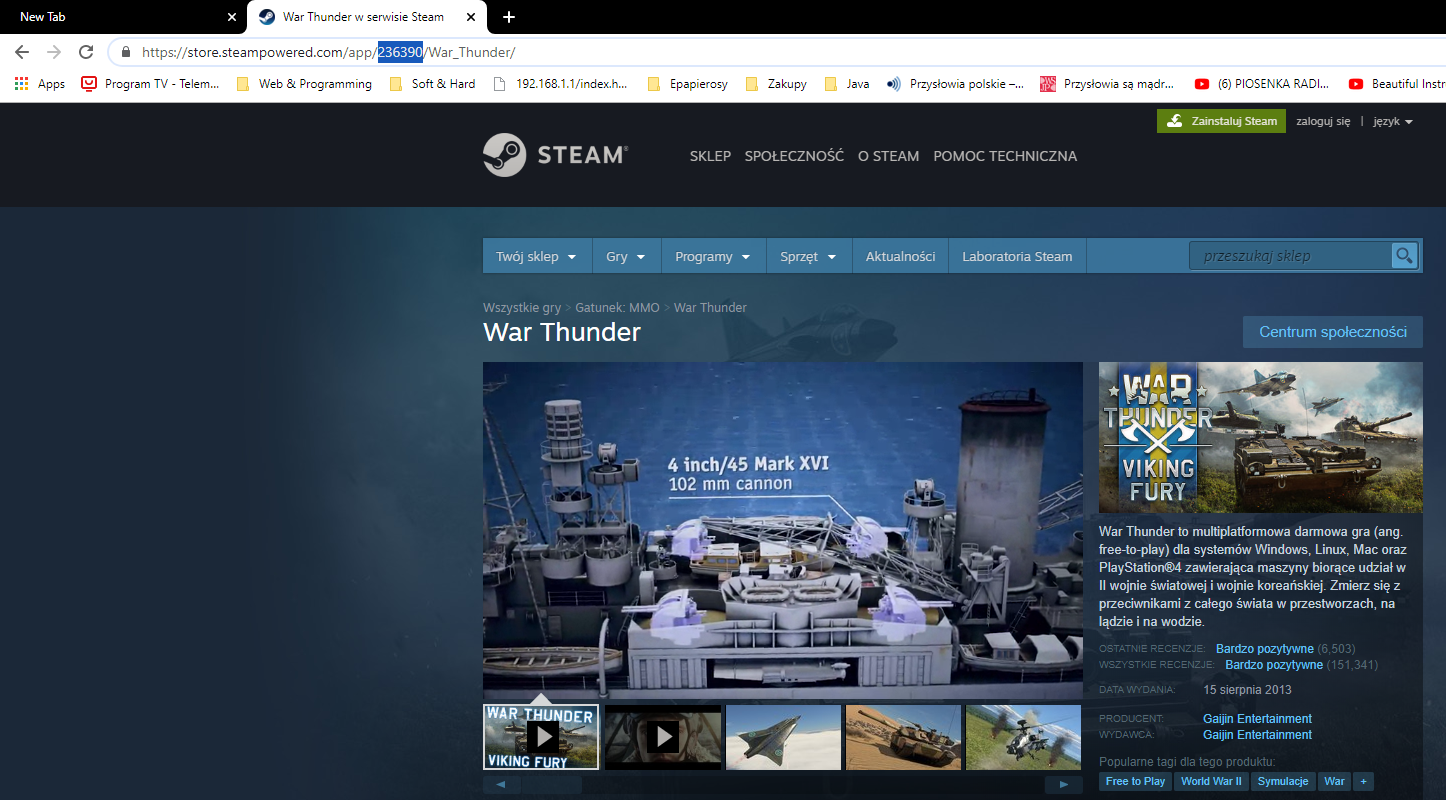The width and height of the screenshot is (1446, 800).
Task: Open the Beautiful Instr... YouTube bookmark
Action: (x=1396, y=84)
